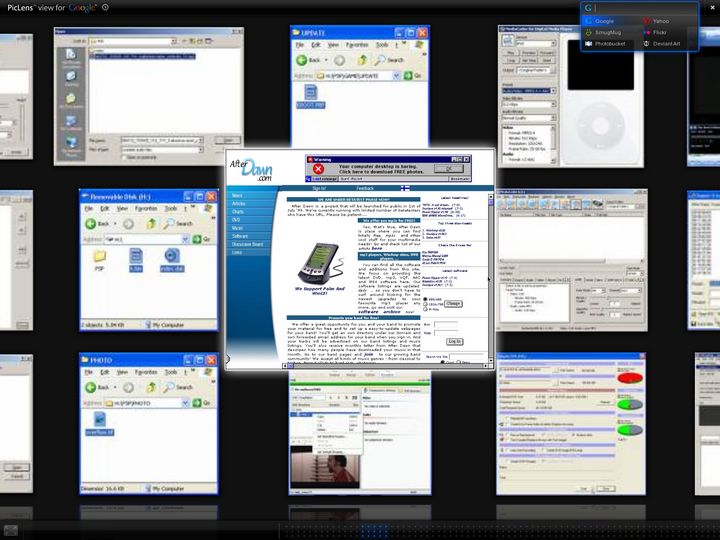The image size is (720, 540).
Task: Click the Forward icon in UPDATE window
Action: coord(339,60)
